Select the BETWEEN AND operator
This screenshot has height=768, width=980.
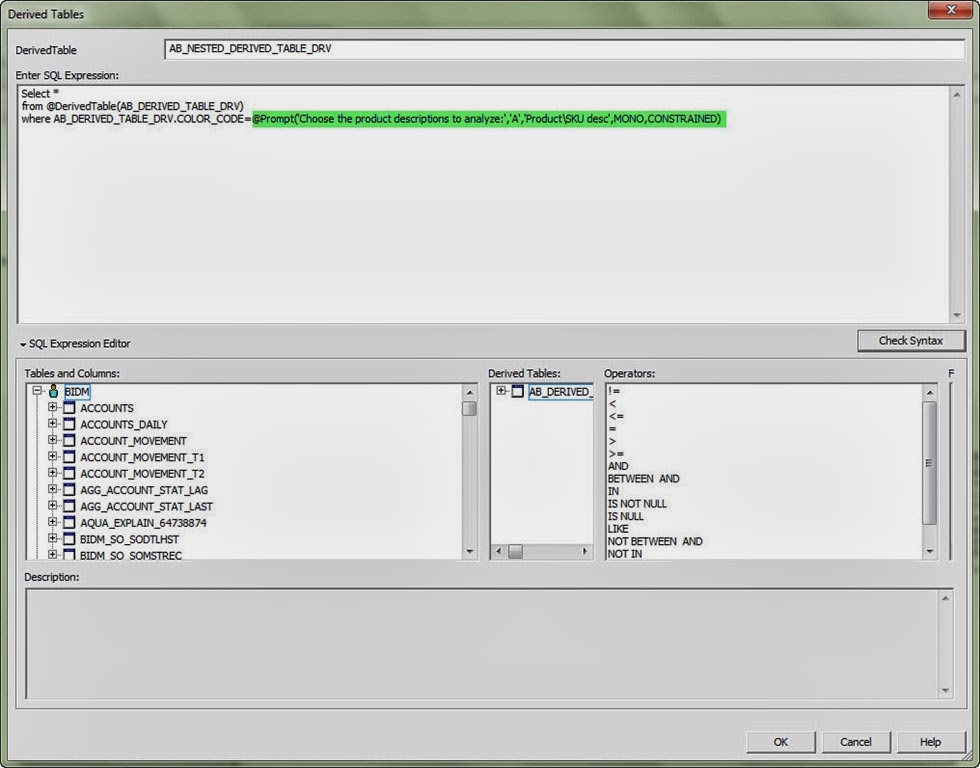click(x=643, y=479)
